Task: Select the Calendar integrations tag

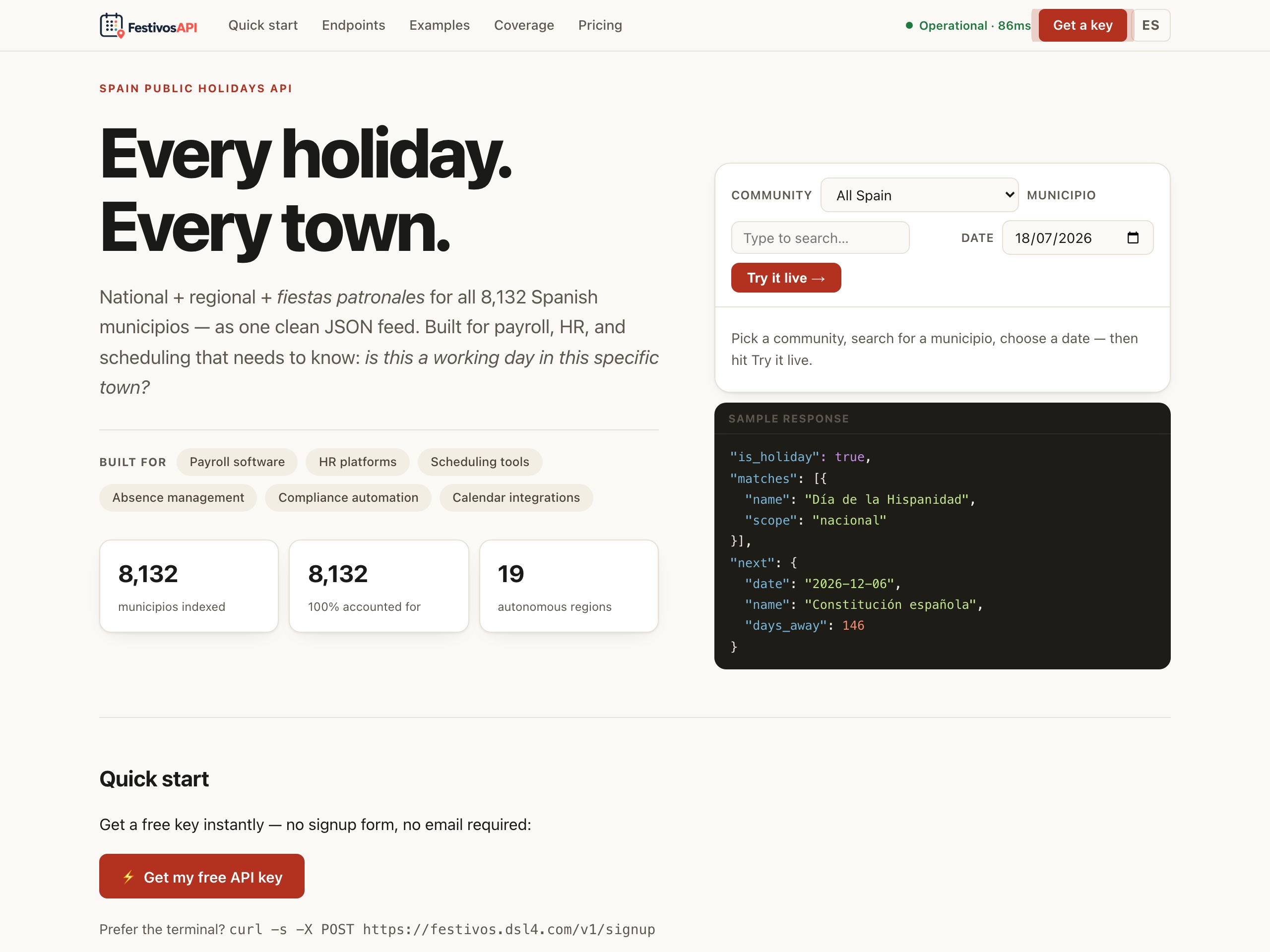Action: (516, 497)
